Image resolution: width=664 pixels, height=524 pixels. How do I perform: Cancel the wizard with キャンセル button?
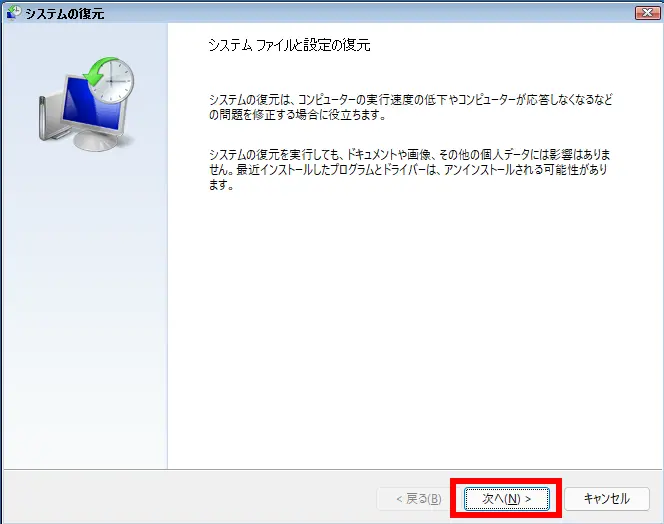tap(606, 499)
